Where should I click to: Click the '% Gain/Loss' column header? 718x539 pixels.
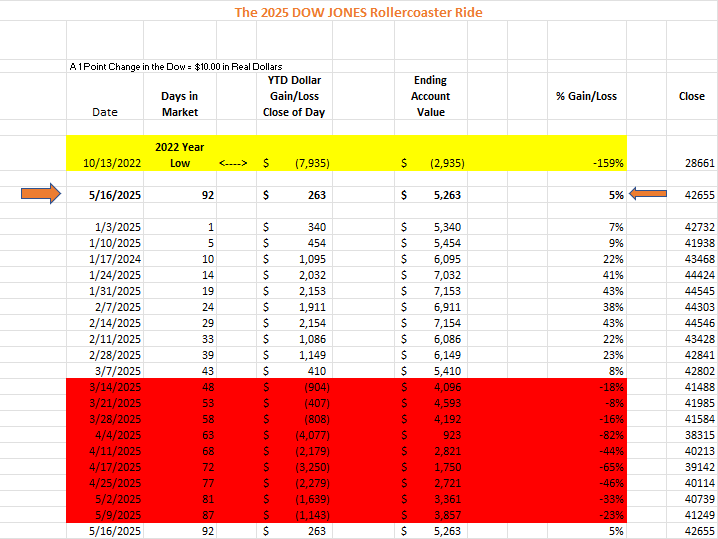[587, 96]
